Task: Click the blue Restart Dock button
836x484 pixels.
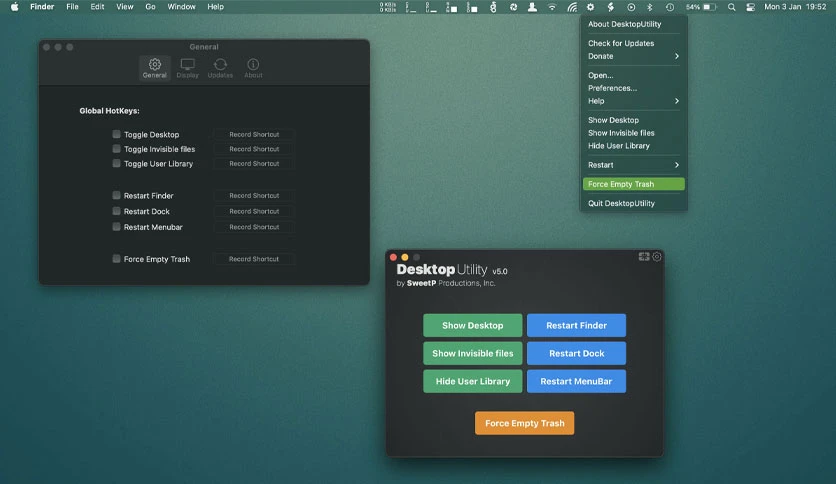Action: 576,353
